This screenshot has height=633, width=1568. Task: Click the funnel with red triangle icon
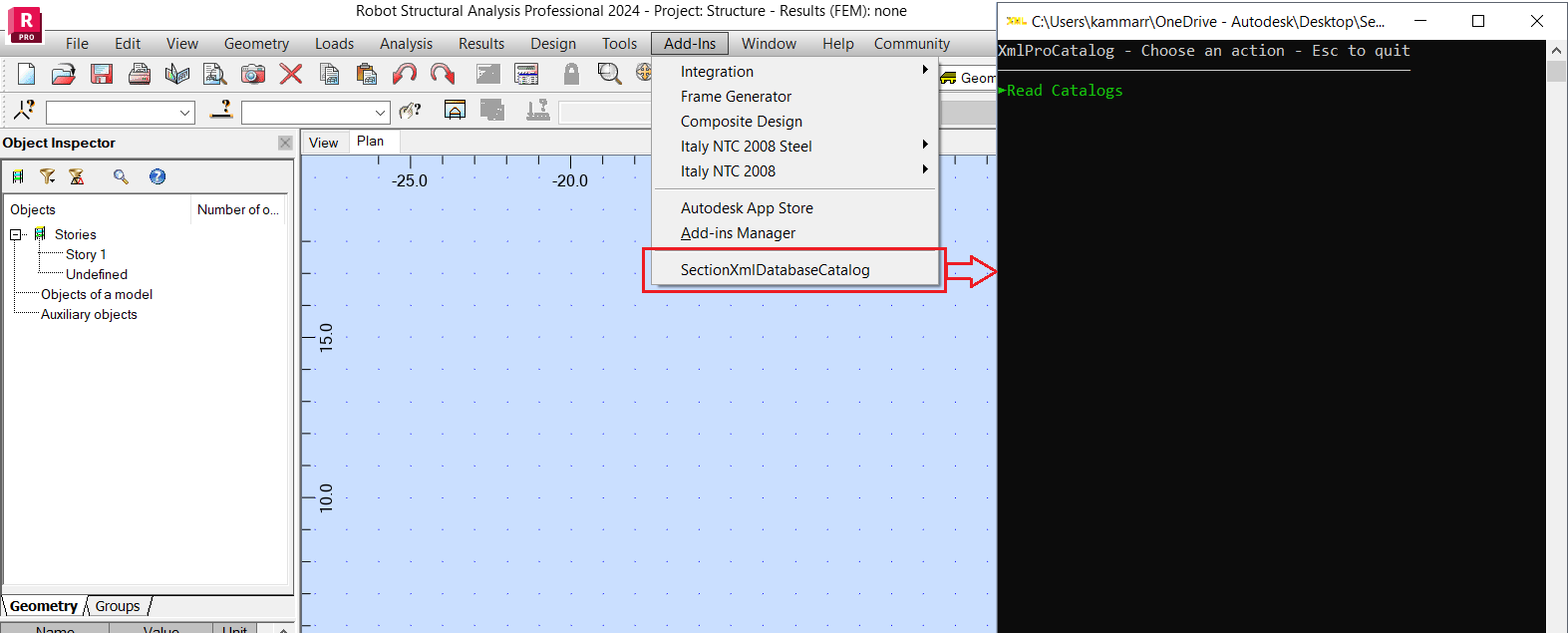76,176
